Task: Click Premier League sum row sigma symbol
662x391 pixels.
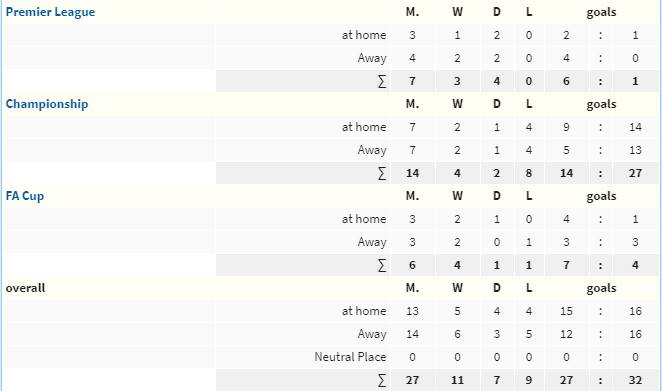Action: coord(382,81)
